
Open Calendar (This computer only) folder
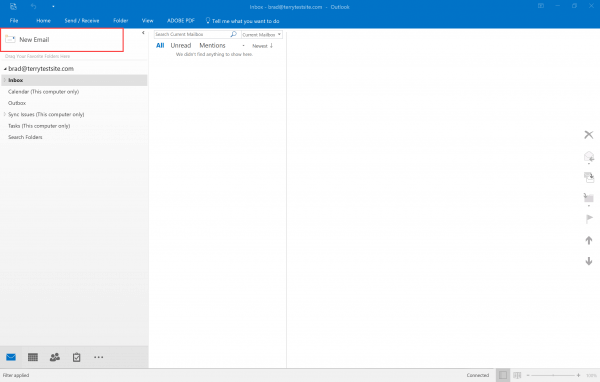(x=43, y=92)
